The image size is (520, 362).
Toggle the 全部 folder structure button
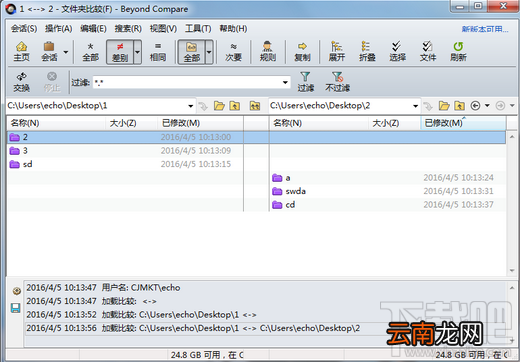click(192, 52)
